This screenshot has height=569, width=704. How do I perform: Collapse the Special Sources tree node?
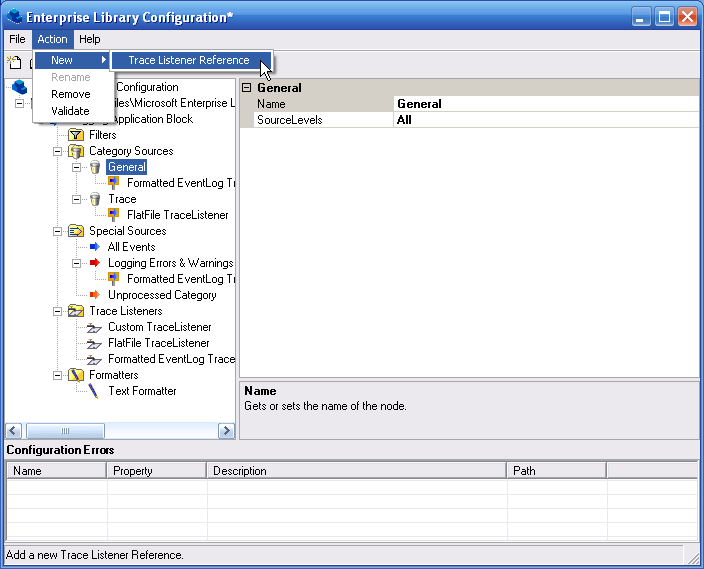tap(58, 231)
